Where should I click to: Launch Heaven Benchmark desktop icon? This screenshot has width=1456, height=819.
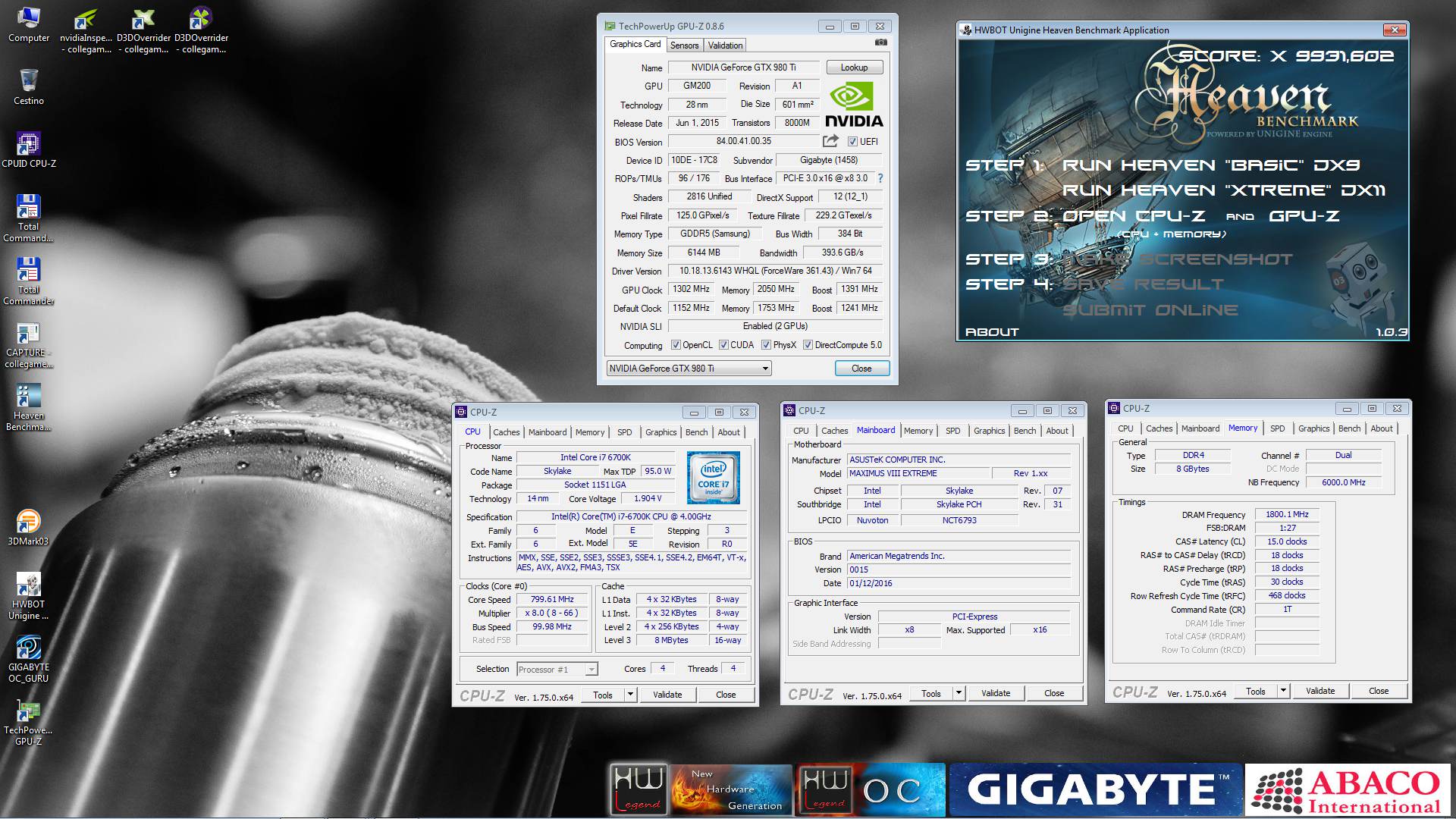(29, 408)
